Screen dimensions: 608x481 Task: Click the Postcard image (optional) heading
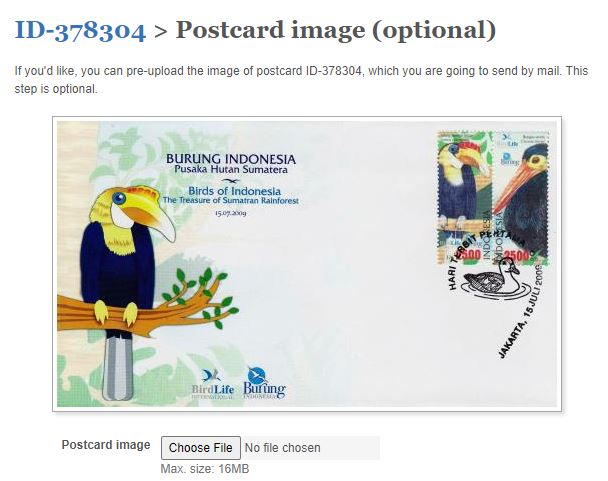pyautogui.click(x=336, y=30)
